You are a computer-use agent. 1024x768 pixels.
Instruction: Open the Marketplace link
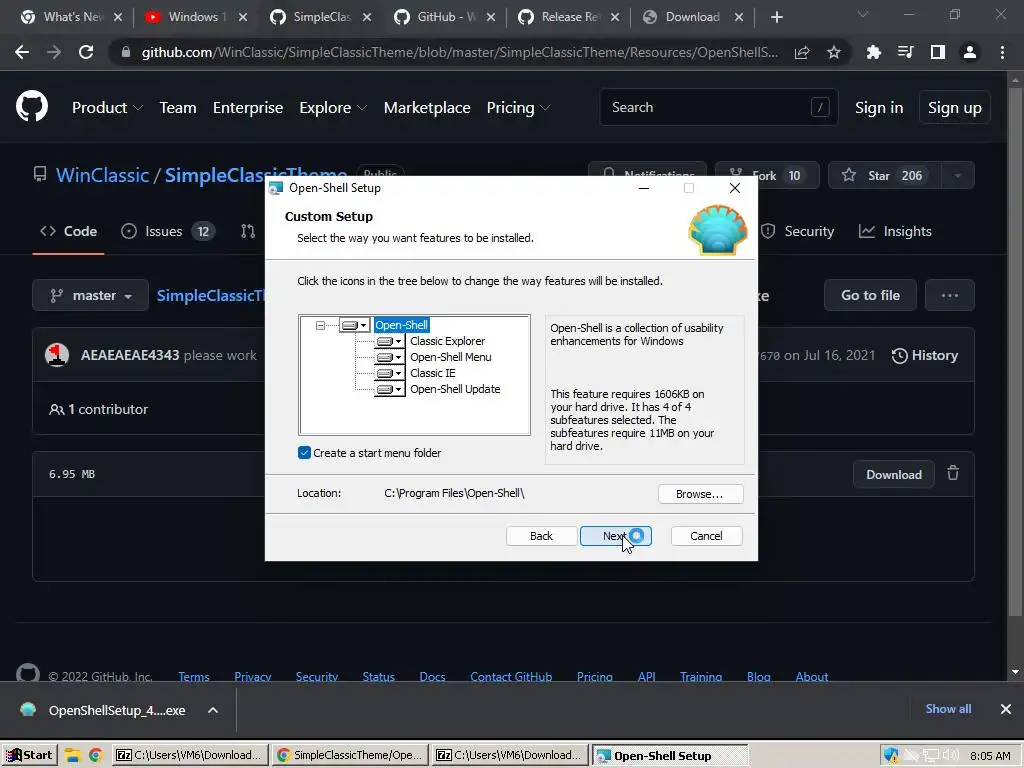point(427,108)
